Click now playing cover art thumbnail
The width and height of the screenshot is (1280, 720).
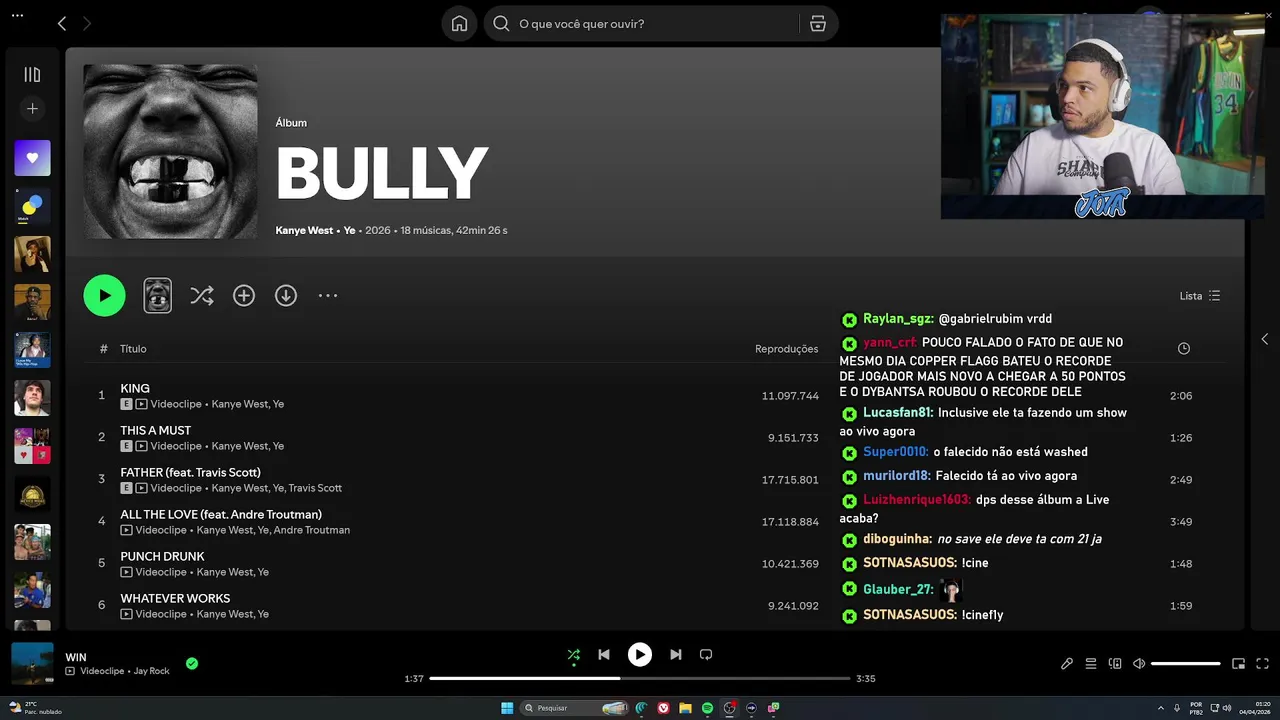coord(32,663)
